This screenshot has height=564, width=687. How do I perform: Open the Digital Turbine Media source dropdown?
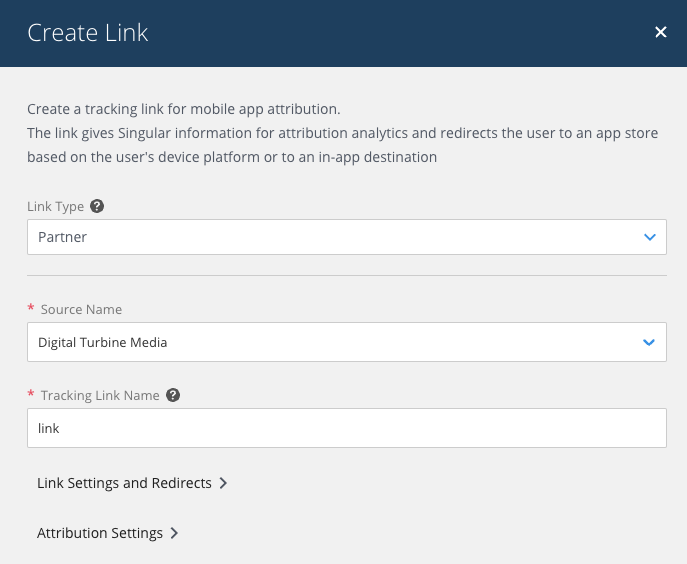coord(347,342)
